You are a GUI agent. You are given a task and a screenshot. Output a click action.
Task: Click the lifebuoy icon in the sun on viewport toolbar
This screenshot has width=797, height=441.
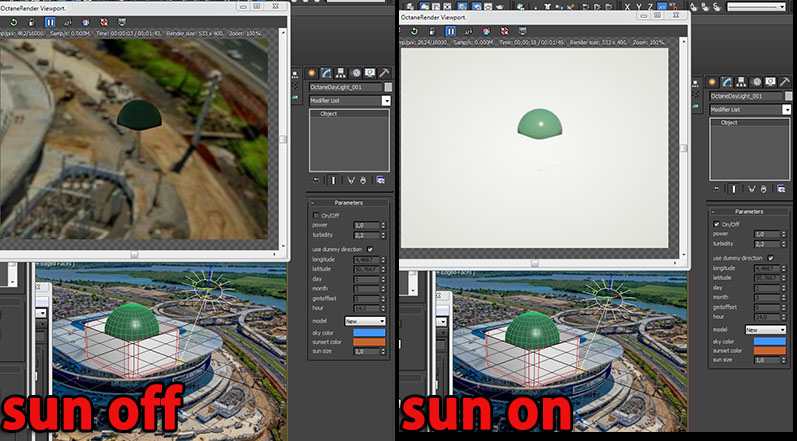pyautogui.click(x=504, y=31)
